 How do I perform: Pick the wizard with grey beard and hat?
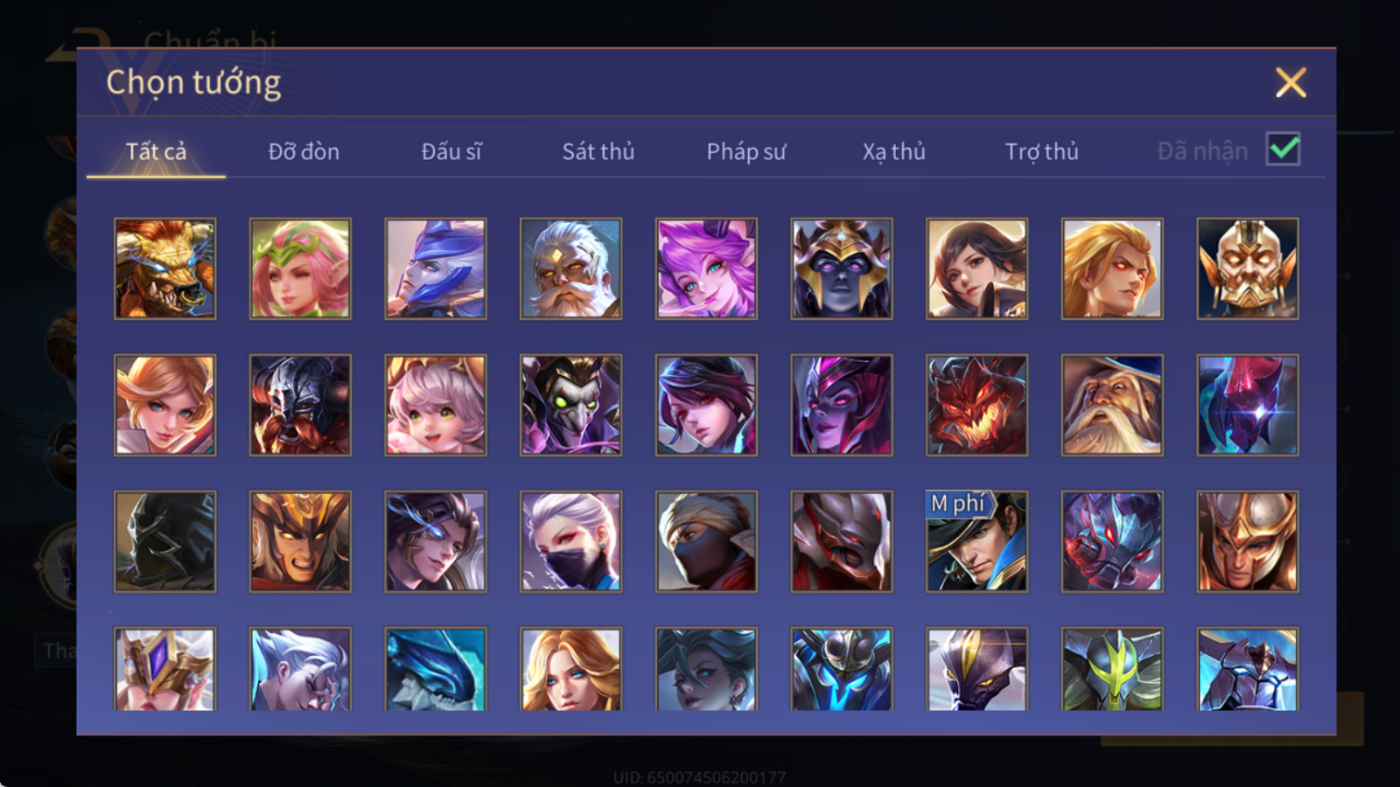pyautogui.click(x=1112, y=405)
